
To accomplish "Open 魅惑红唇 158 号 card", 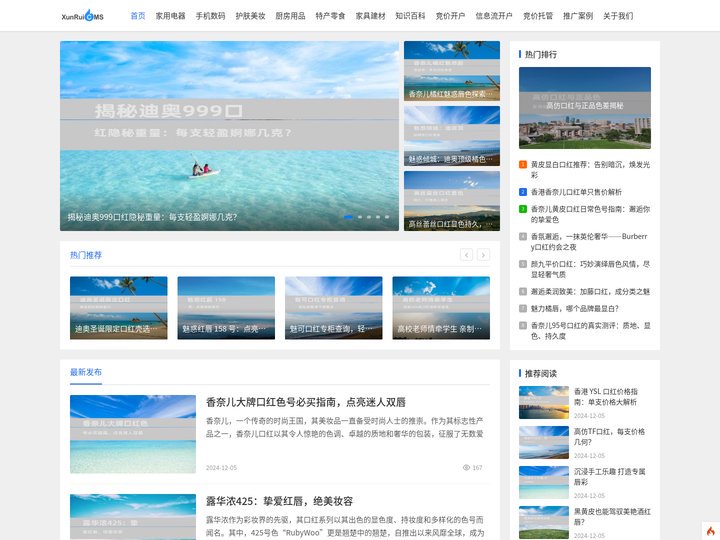I will [226, 308].
